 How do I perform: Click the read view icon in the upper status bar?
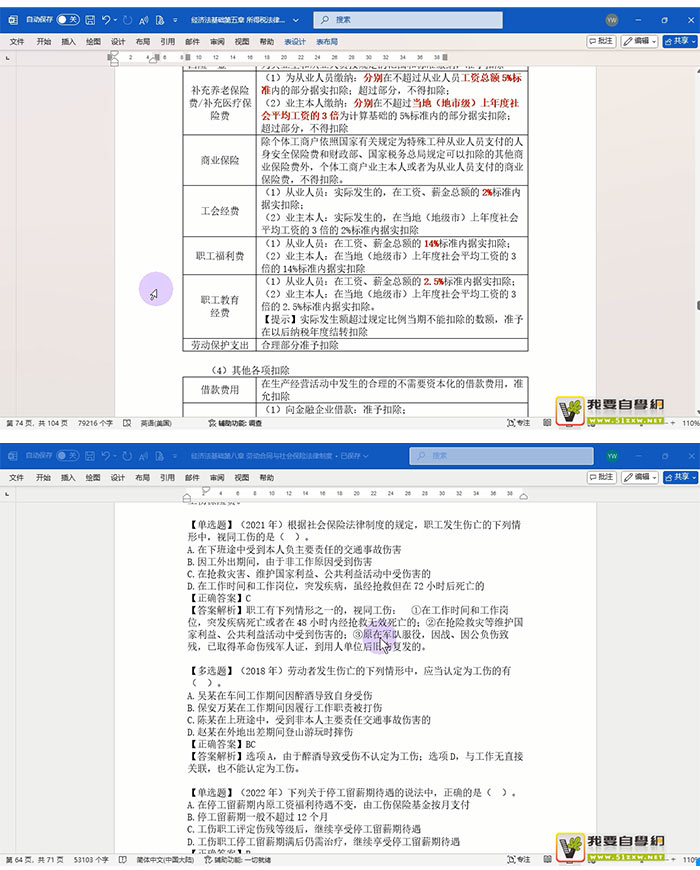[547, 423]
